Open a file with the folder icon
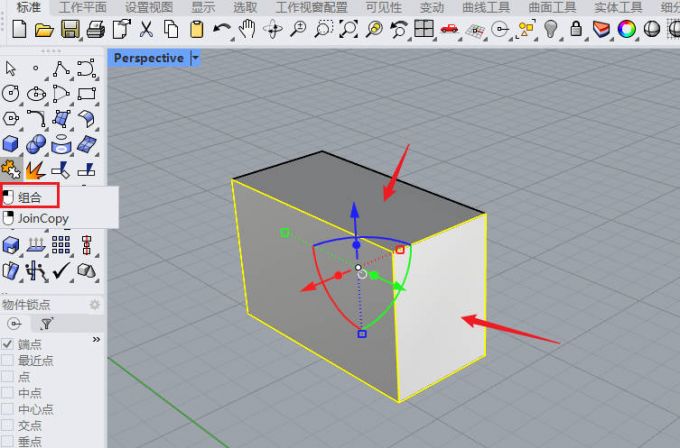Screen dimensions: 680x448 [44, 30]
